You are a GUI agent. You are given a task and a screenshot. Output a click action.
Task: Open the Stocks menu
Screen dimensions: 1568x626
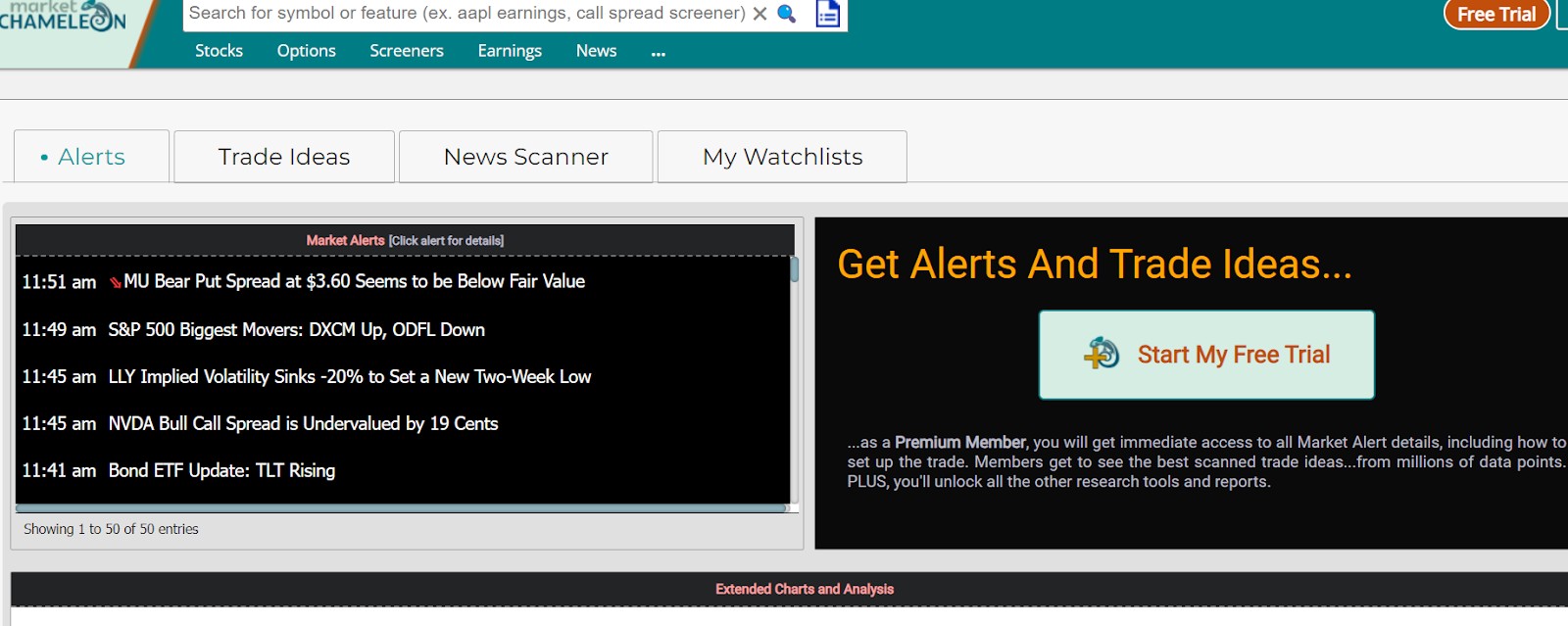pos(219,51)
